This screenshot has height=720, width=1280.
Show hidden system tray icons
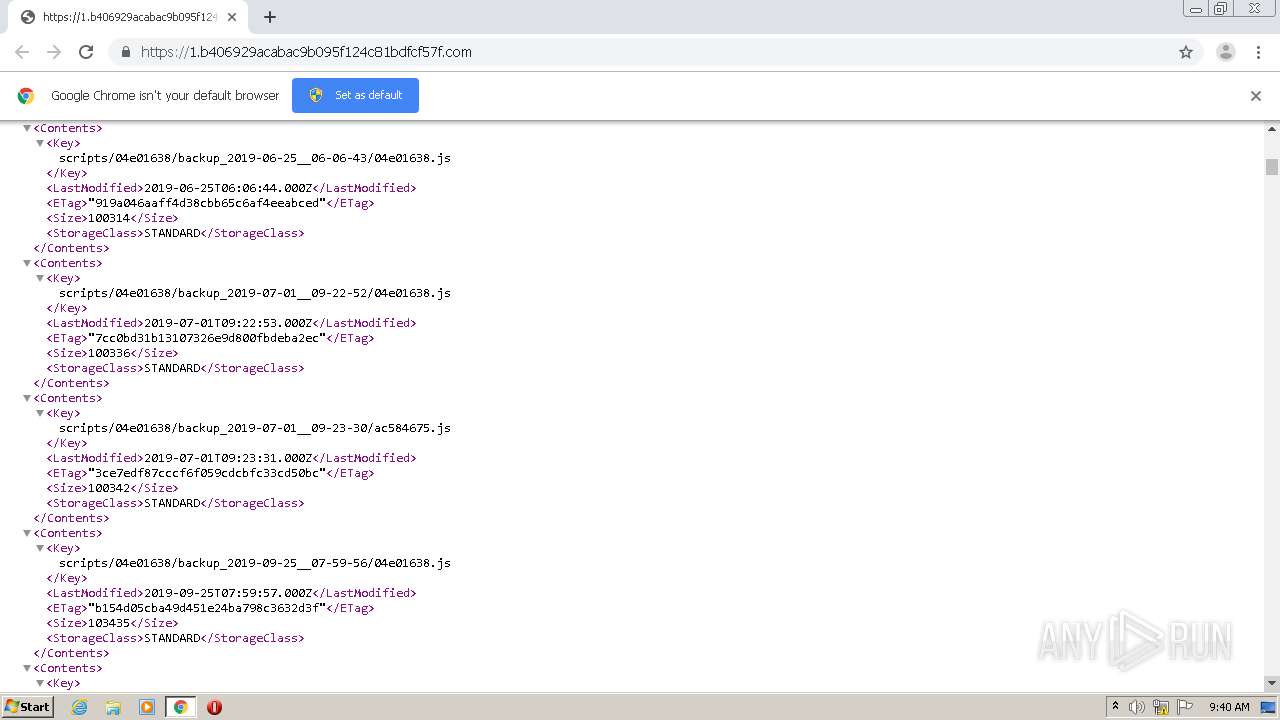pyautogui.click(x=1115, y=707)
